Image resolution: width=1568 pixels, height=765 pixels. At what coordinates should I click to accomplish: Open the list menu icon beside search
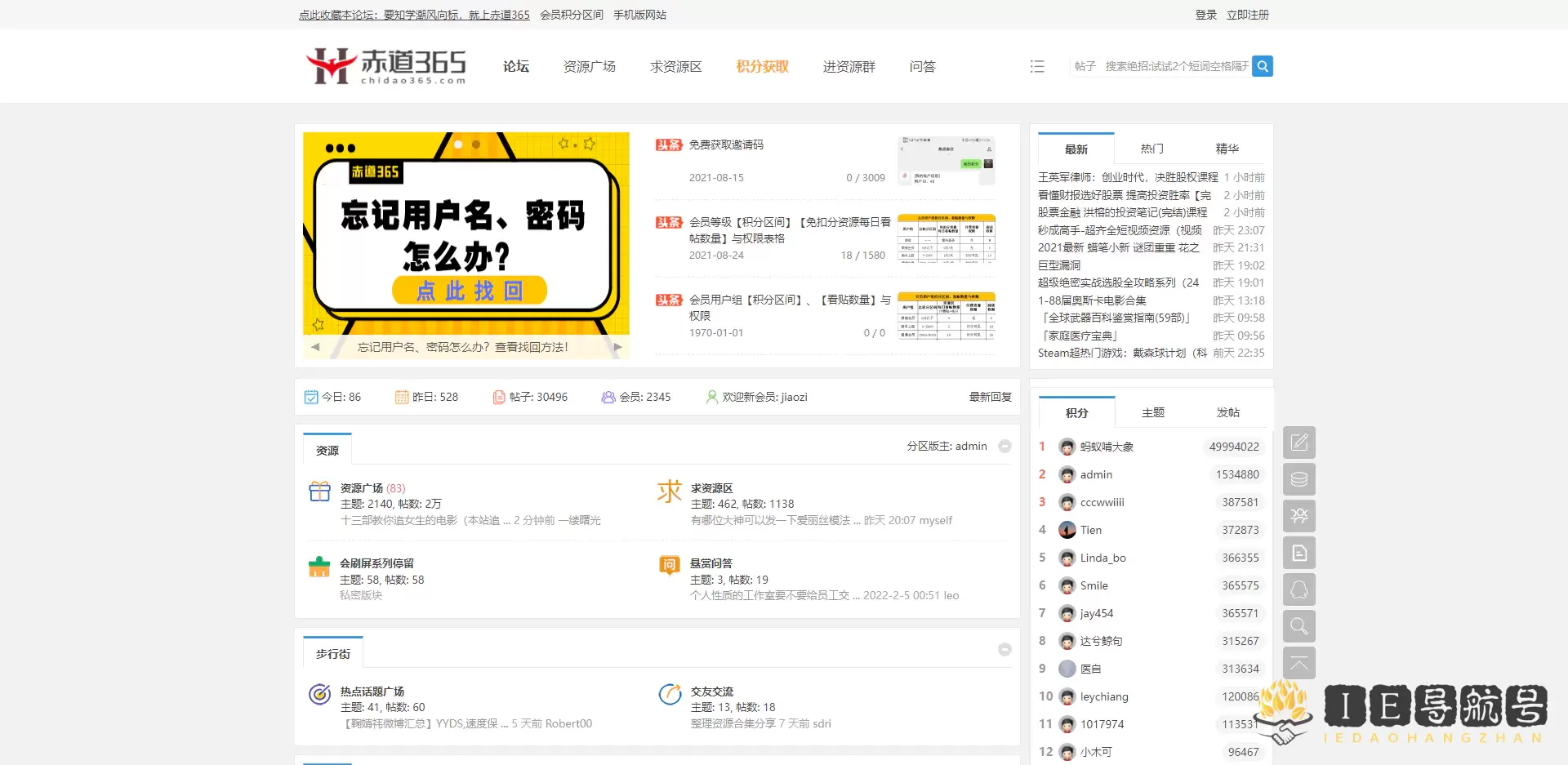coord(1037,66)
